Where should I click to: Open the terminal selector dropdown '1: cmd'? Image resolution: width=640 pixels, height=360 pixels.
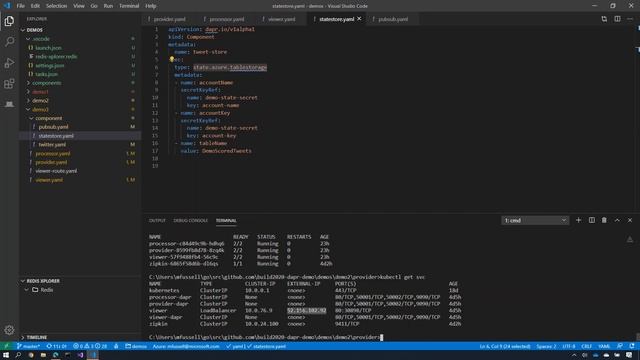[535, 220]
